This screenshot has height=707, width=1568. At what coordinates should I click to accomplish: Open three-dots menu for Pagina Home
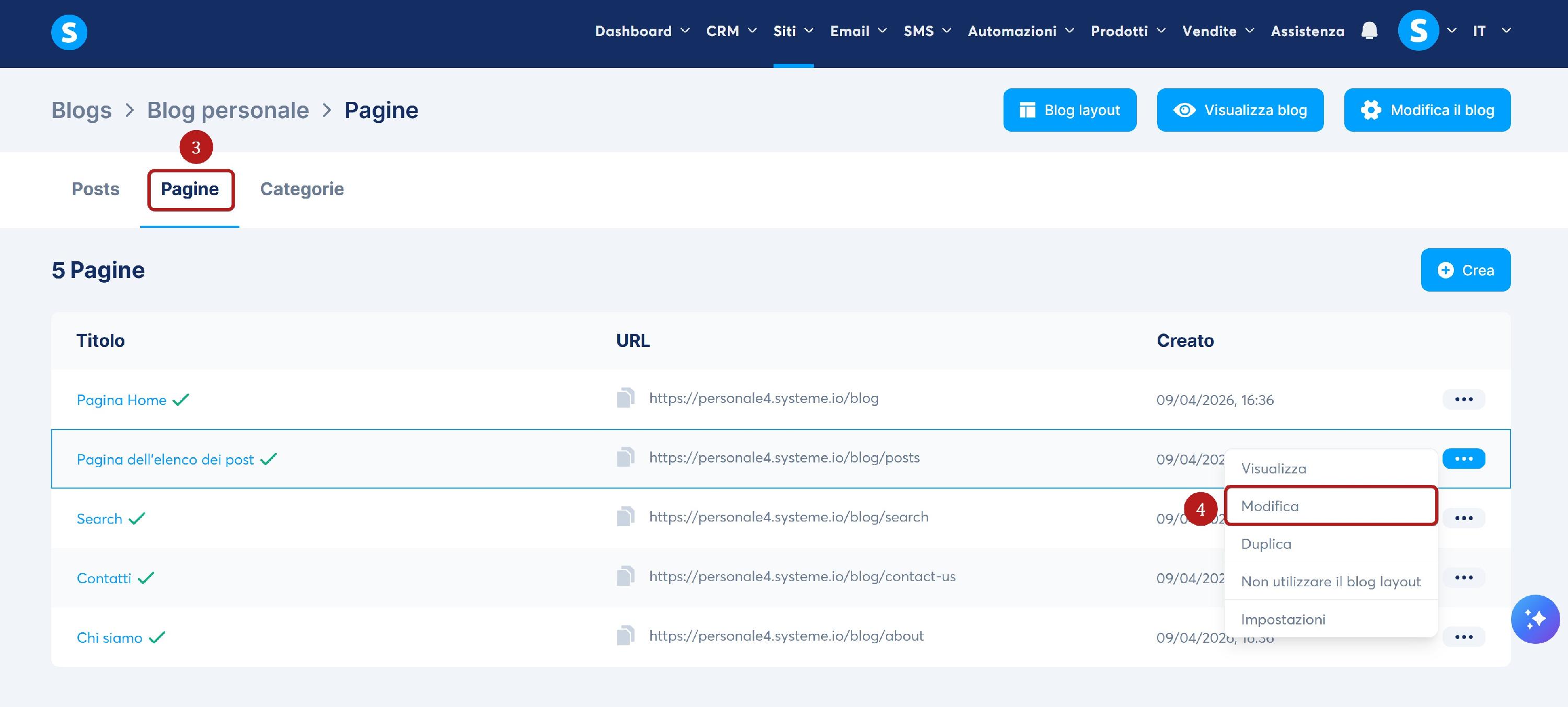[x=1463, y=399]
